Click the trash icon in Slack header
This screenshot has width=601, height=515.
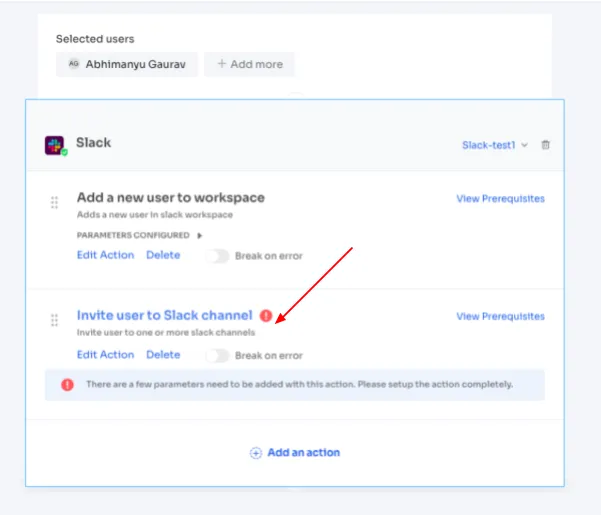point(545,145)
